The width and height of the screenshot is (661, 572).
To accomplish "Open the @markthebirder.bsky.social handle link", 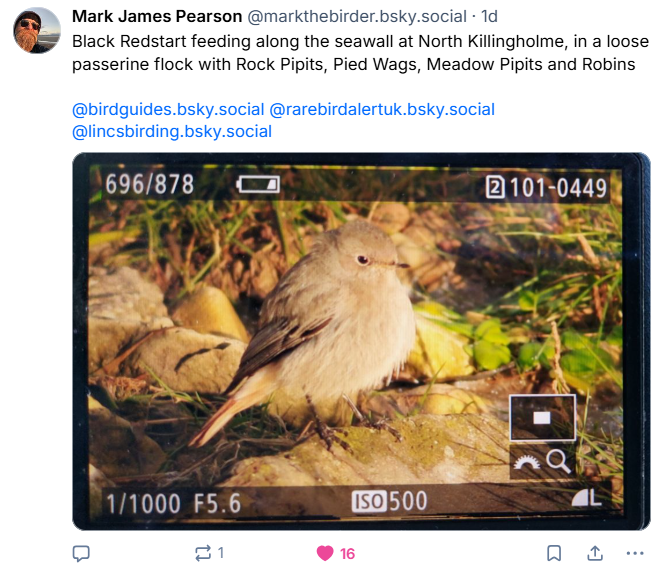I will tap(359, 16).
